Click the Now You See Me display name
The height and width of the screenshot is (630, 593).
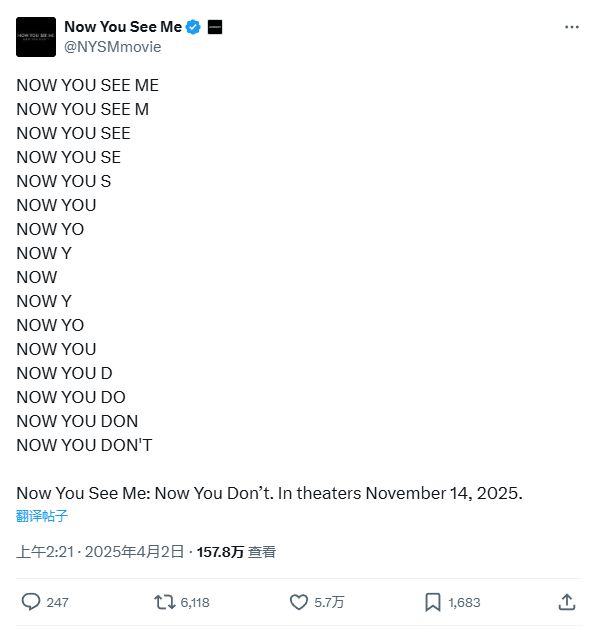pos(123,27)
